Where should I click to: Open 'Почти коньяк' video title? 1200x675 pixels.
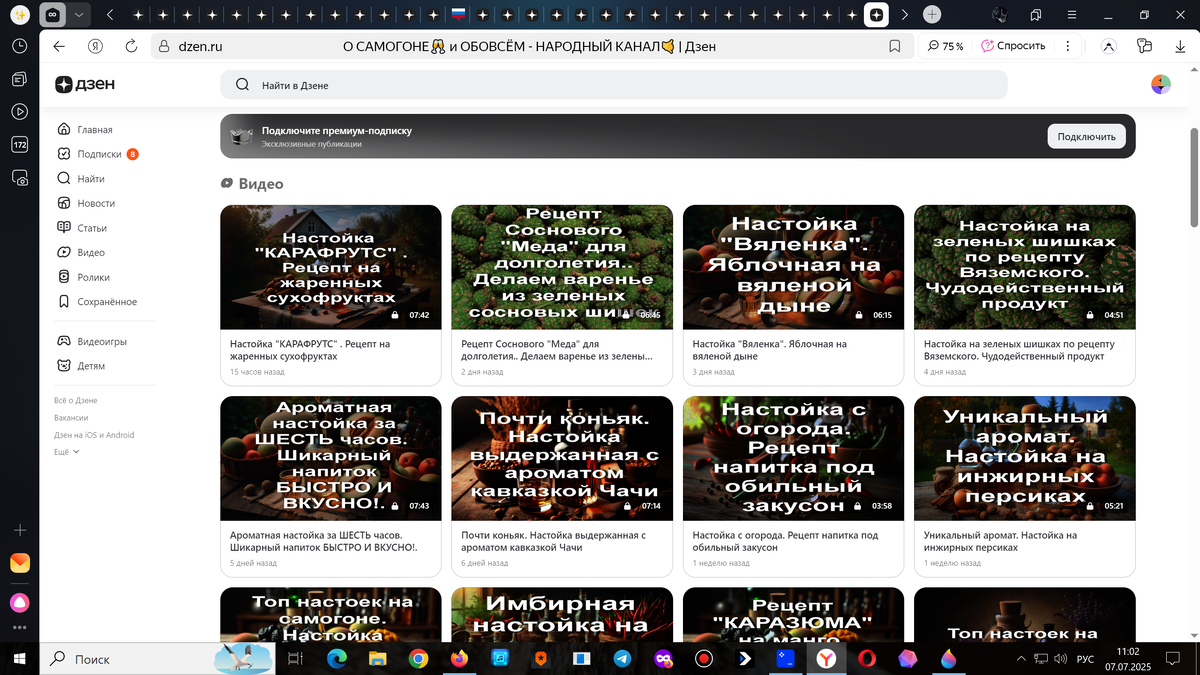(553, 541)
